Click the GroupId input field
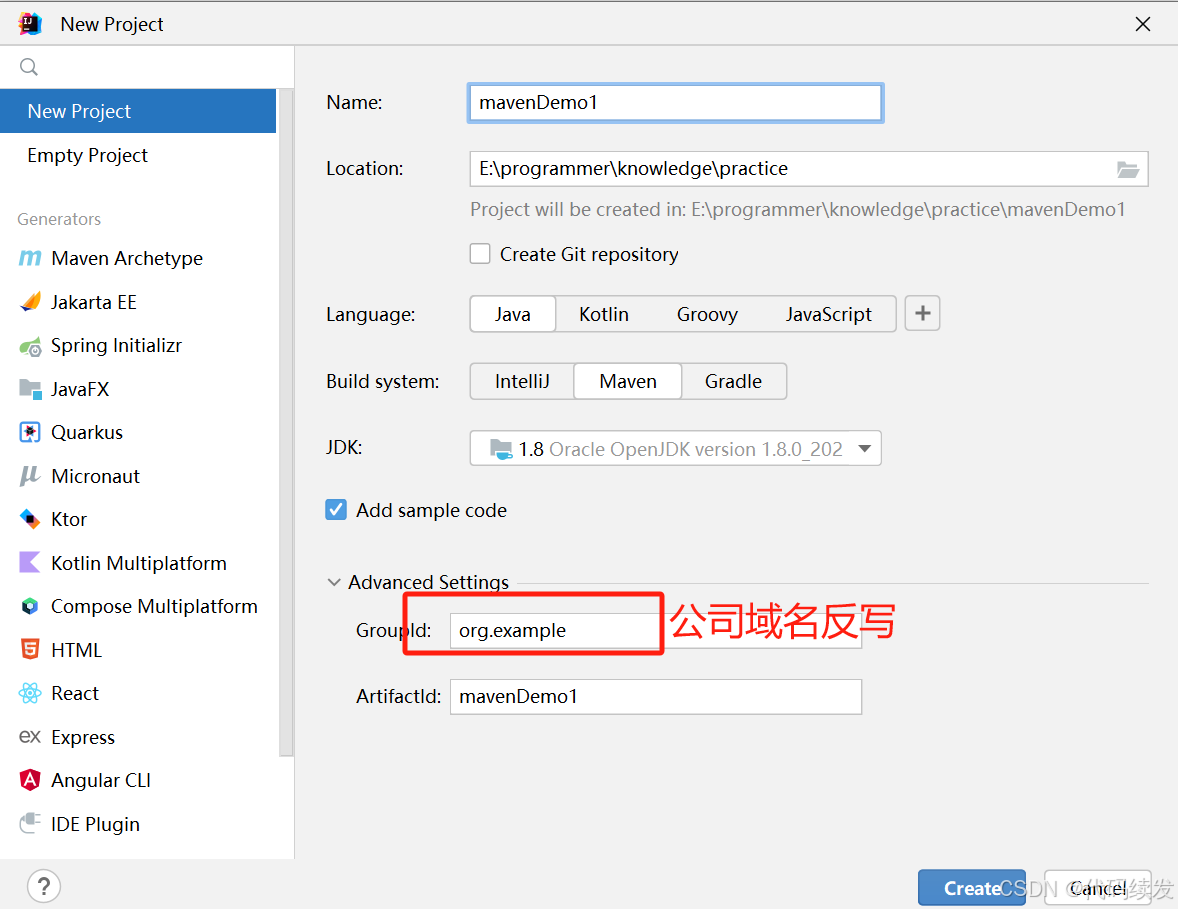This screenshot has height=909, width=1178. click(x=656, y=630)
